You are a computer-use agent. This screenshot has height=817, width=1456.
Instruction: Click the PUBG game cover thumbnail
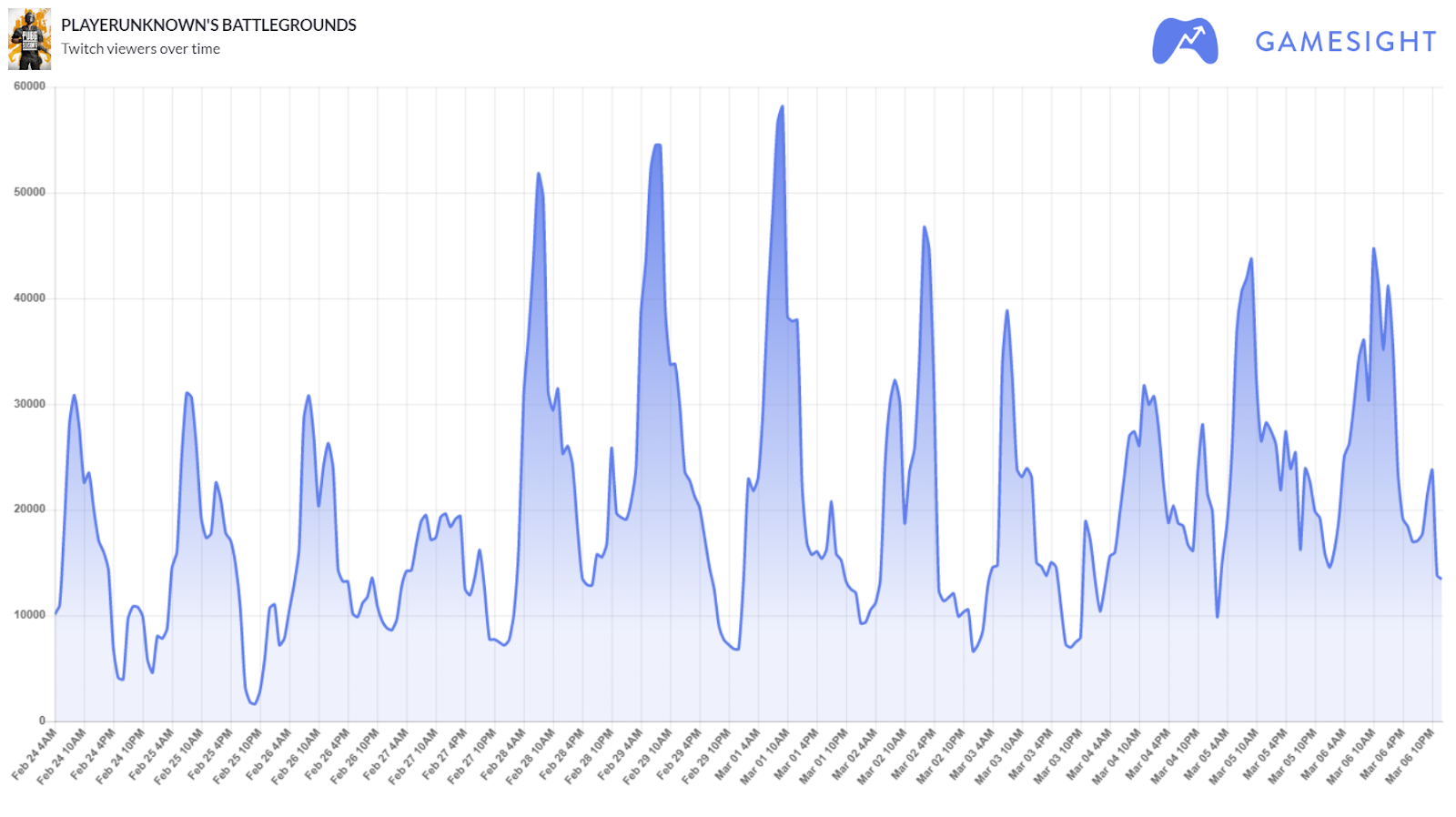(30, 39)
